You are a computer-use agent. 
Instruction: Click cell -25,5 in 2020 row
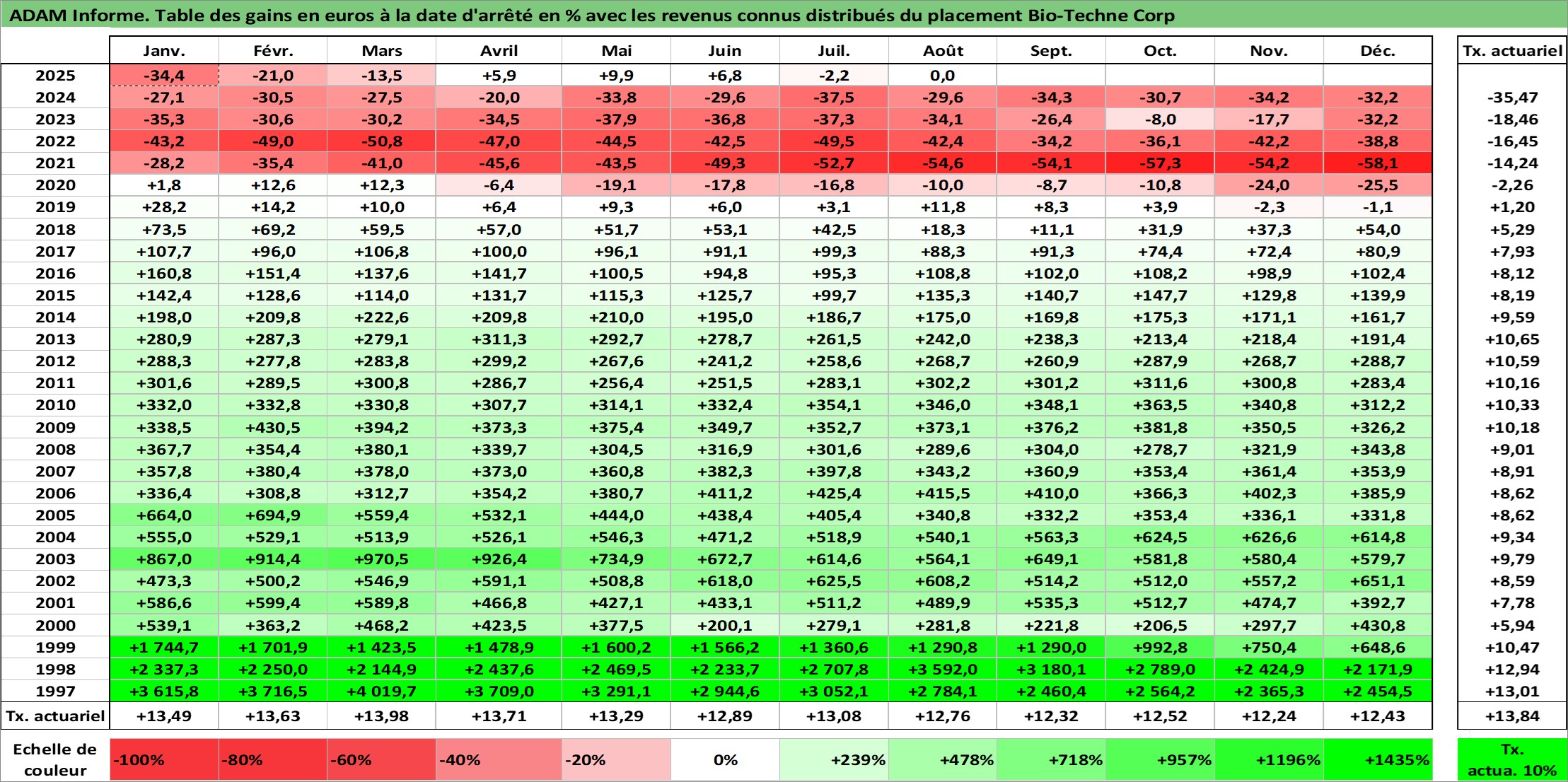coord(1378,185)
